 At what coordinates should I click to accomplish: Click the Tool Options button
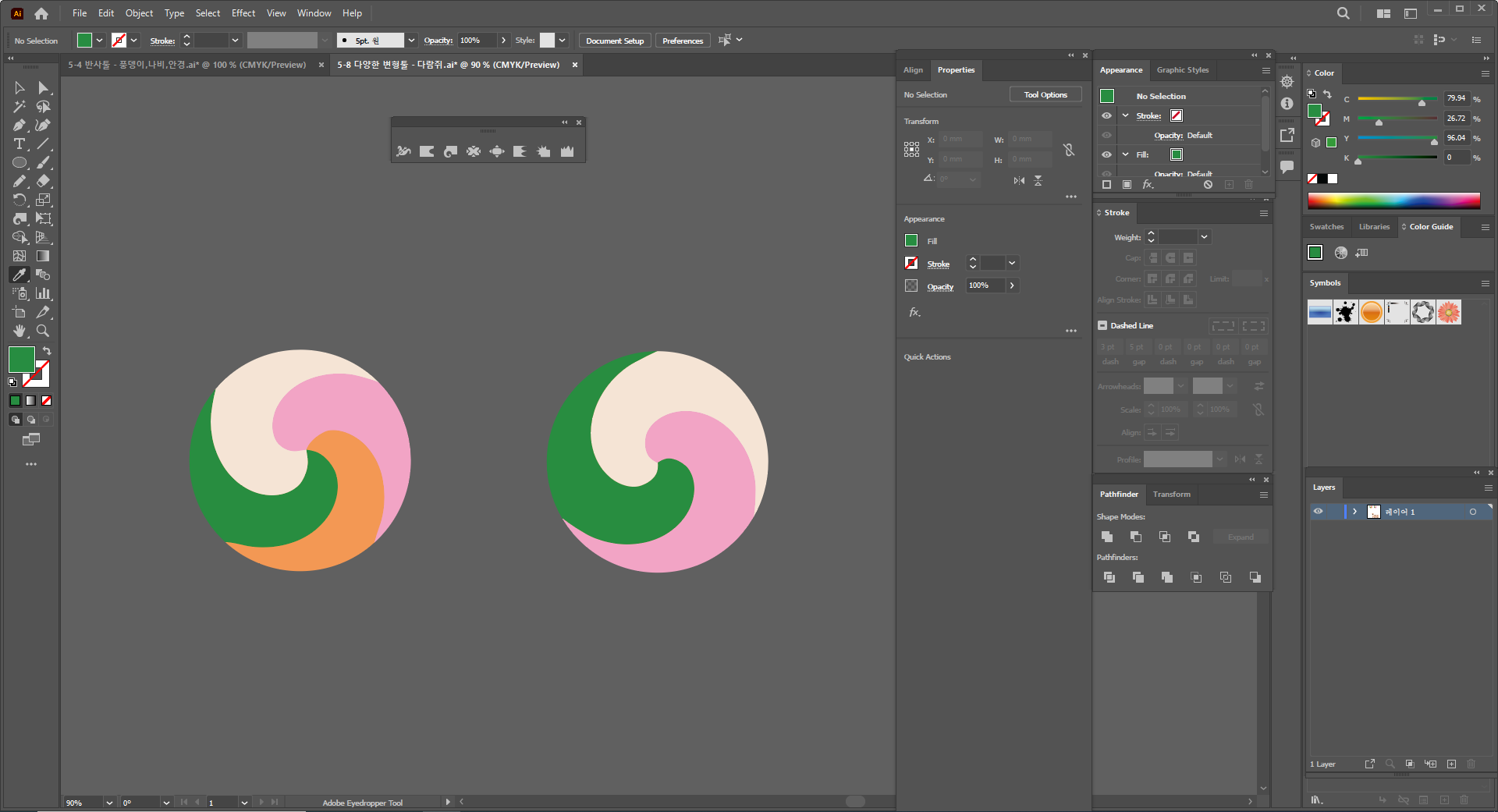tap(1045, 94)
